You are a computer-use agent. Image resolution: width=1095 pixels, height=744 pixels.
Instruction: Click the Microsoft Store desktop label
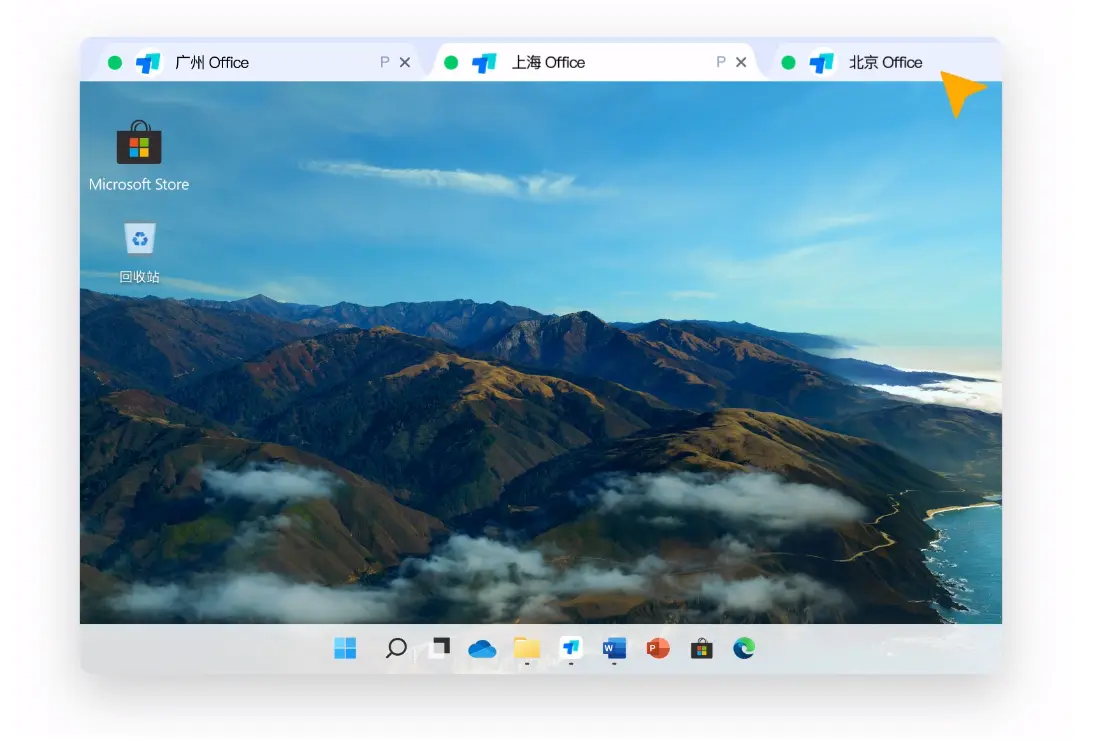139,184
